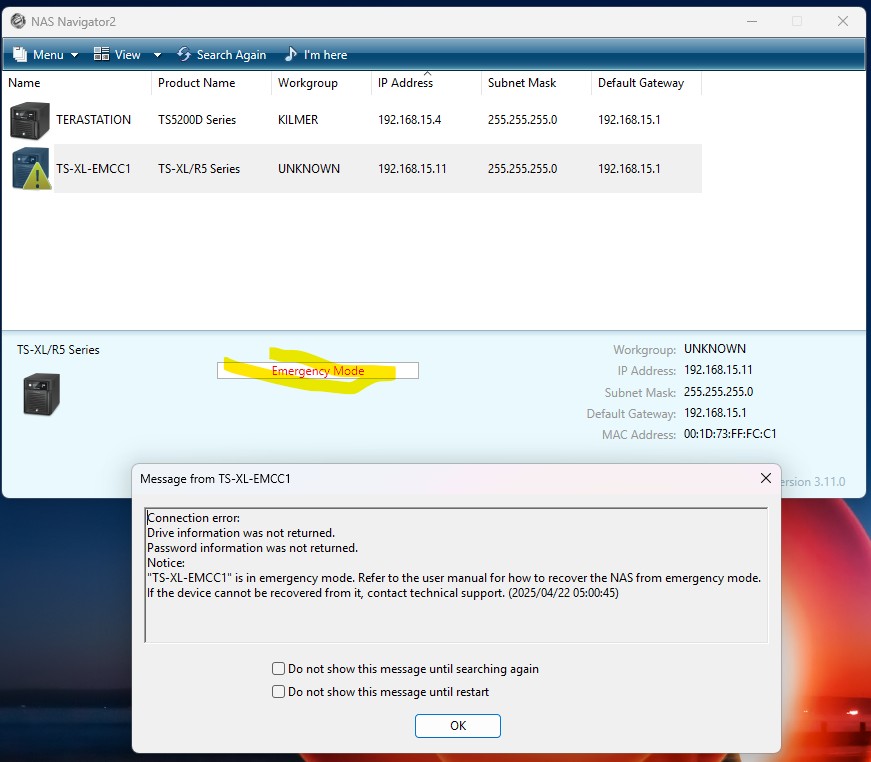871x762 pixels.
Task: Click the NAS Navigator2 title bar icon
Action: [x=18, y=21]
